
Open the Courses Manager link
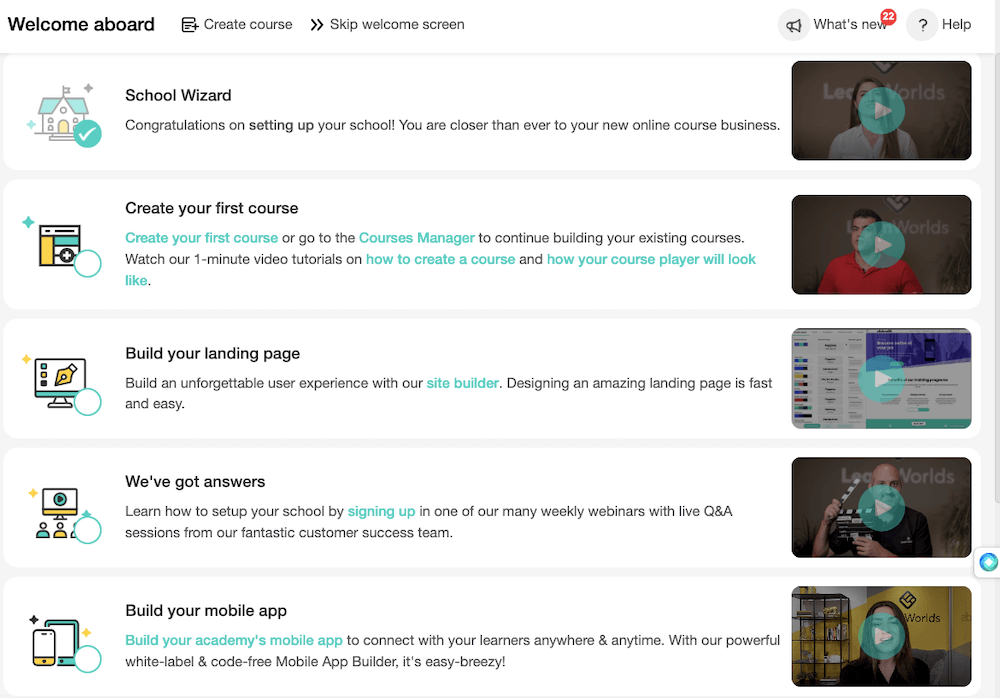coord(417,238)
